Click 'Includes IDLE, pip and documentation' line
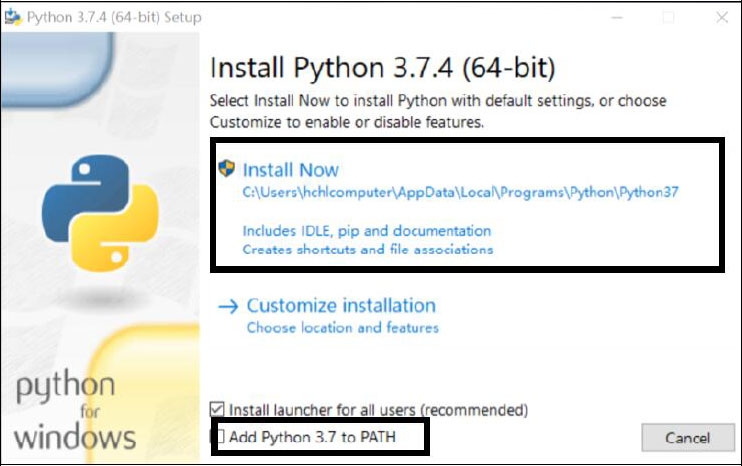 tap(367, 231)
